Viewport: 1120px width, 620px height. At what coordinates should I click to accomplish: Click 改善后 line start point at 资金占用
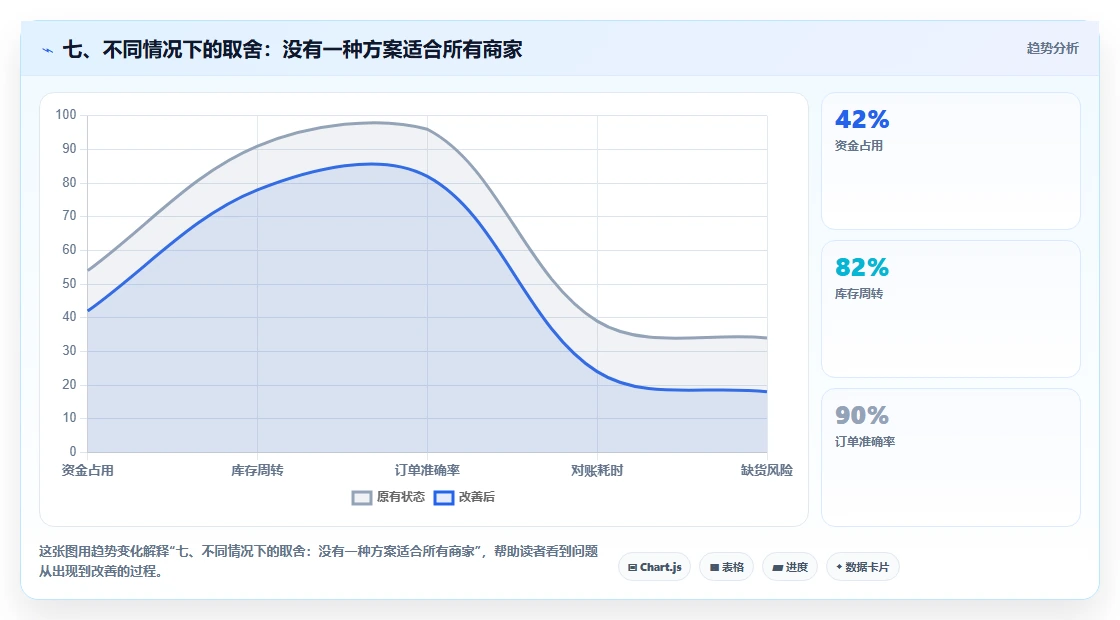click(x=88, y=311)
